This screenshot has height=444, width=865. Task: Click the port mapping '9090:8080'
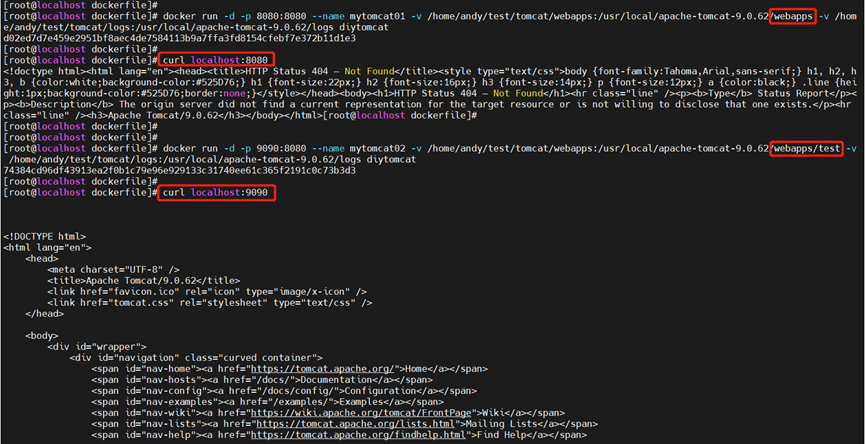pos(282,148)
